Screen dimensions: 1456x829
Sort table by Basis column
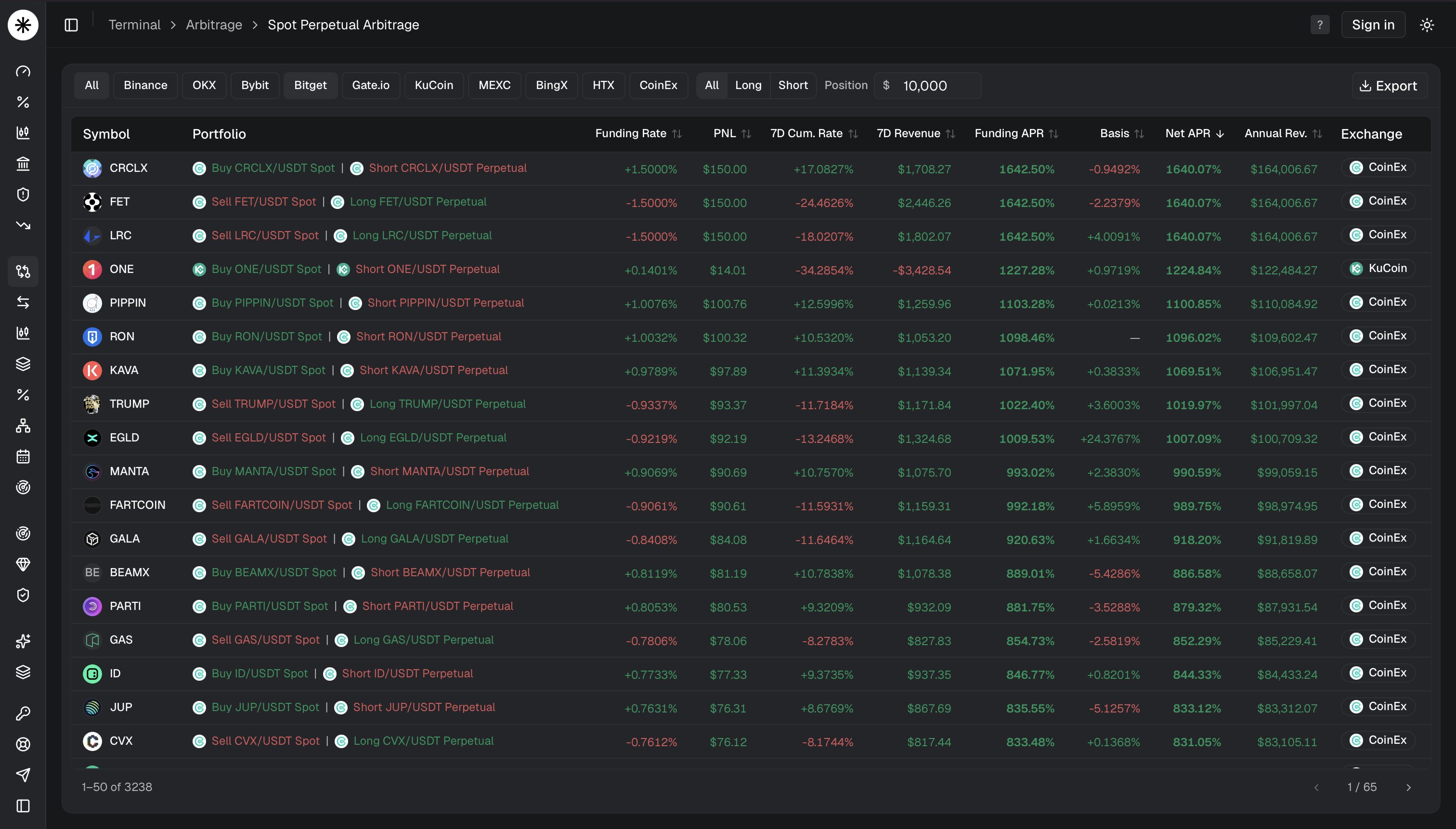(1122, 134)
